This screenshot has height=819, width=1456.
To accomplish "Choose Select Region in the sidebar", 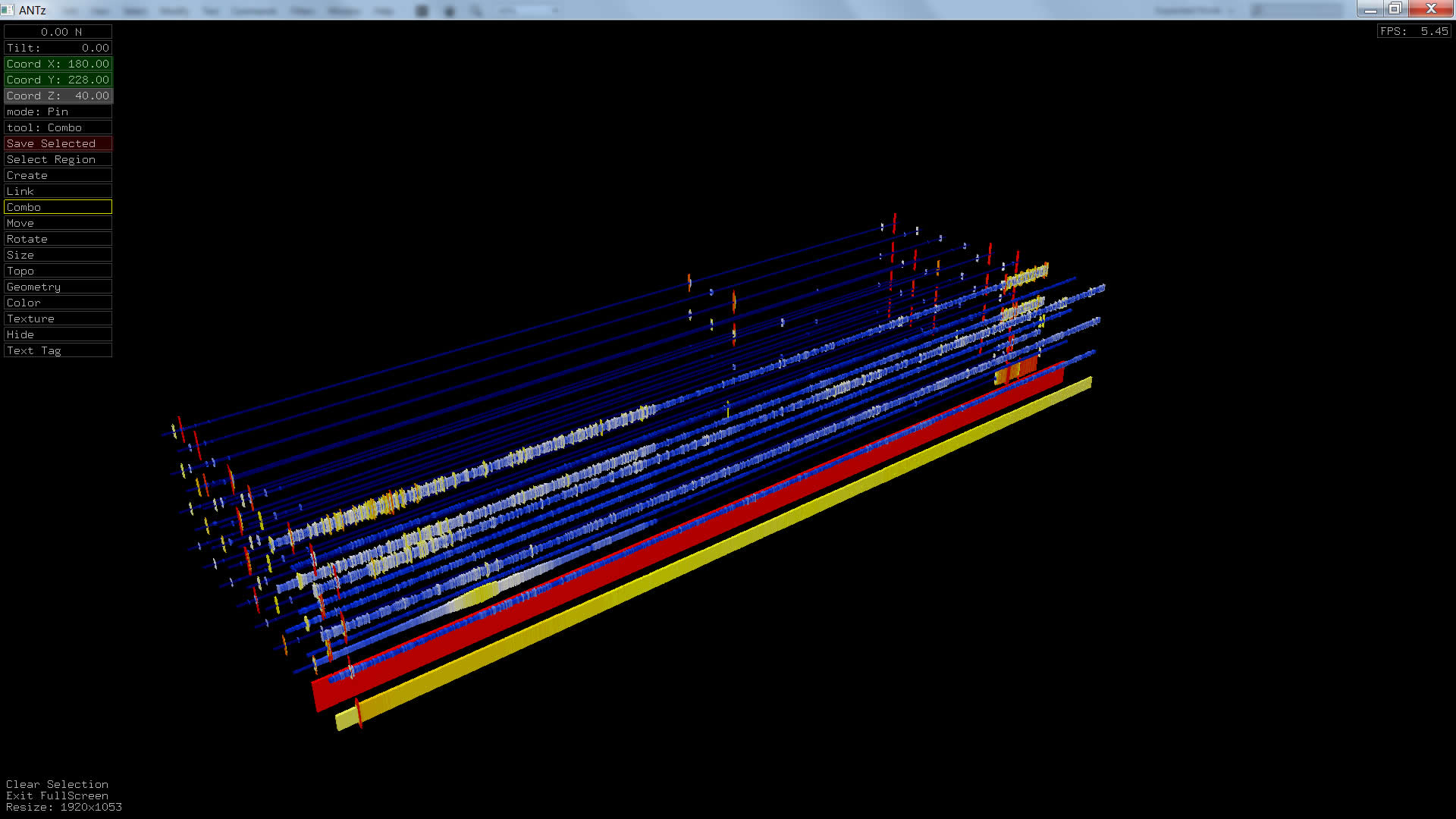I will (58, 159).
